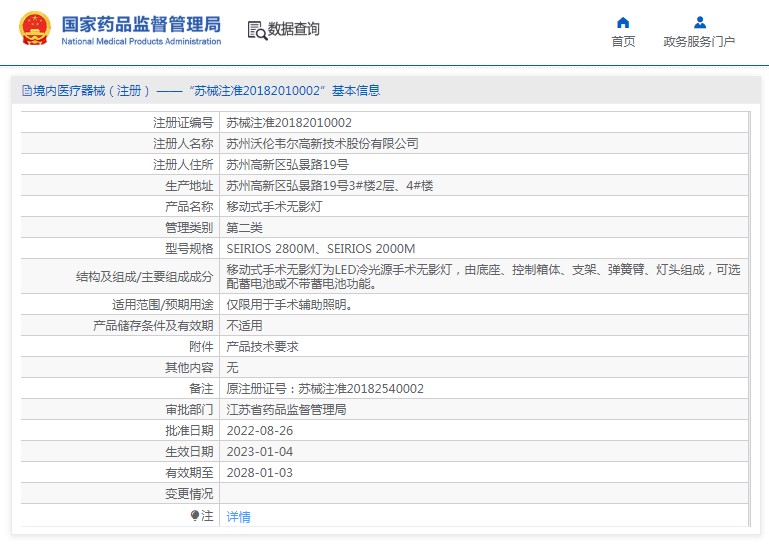Select 江苏省药品监督管理局 approval department
The image size is (769, 545).
point(286,410)
